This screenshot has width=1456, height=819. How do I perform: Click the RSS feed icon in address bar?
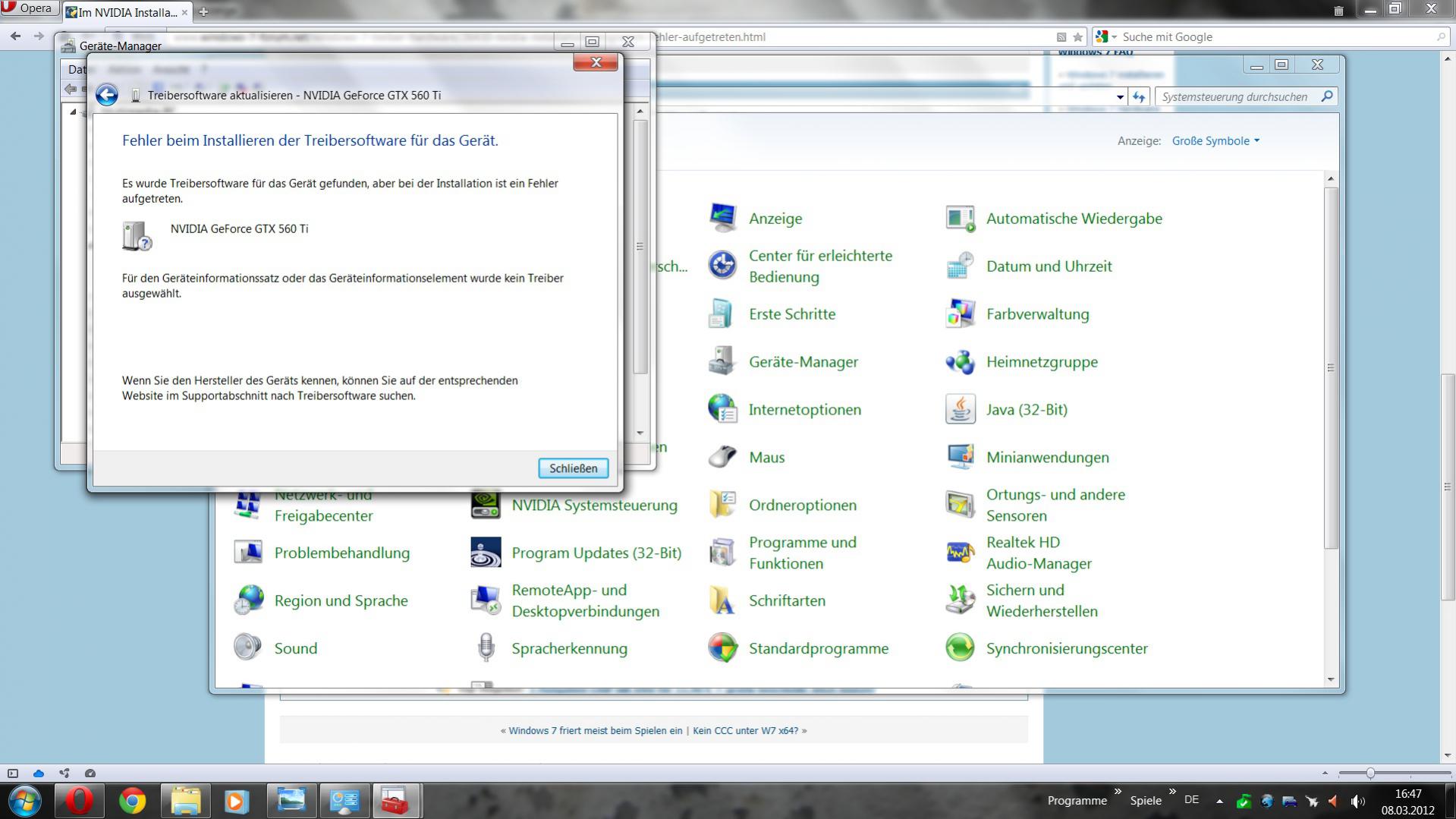[1061, 37]
